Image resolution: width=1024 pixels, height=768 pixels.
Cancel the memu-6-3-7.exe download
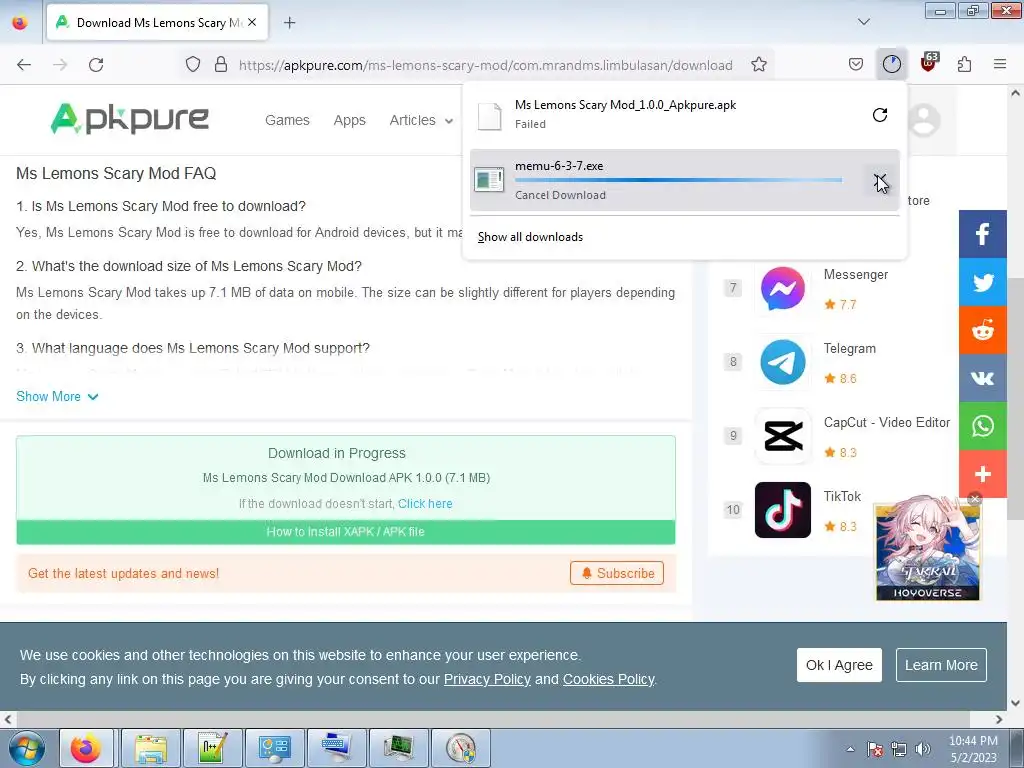pos(880,180)
